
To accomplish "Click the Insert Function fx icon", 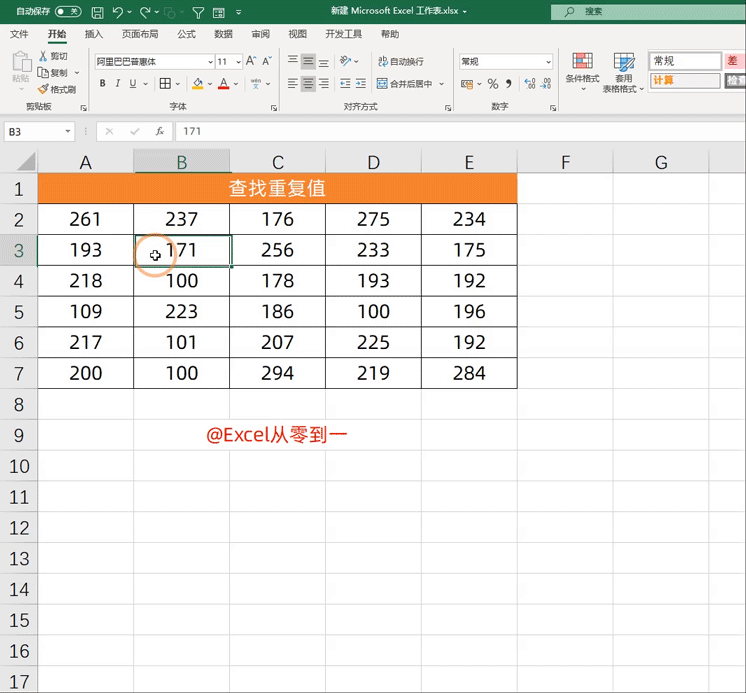I will pos(160,131).
